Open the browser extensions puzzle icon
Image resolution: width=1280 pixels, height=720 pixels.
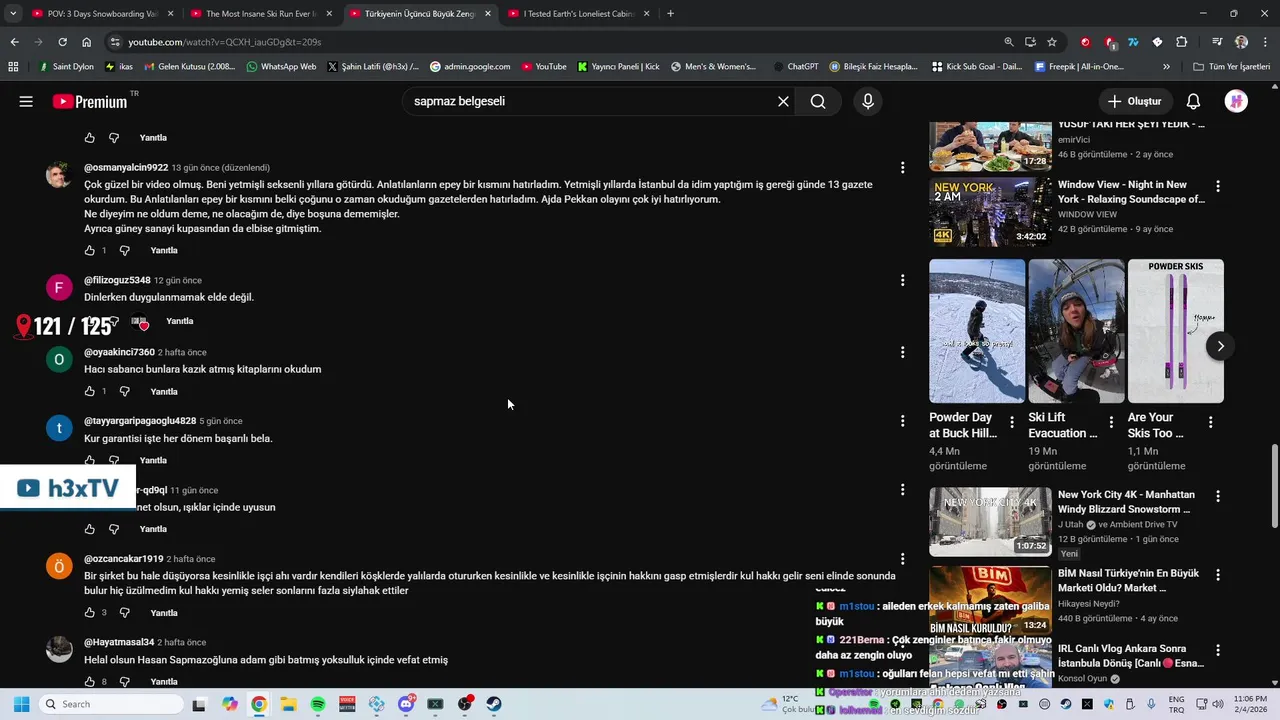pos(1181,42)
